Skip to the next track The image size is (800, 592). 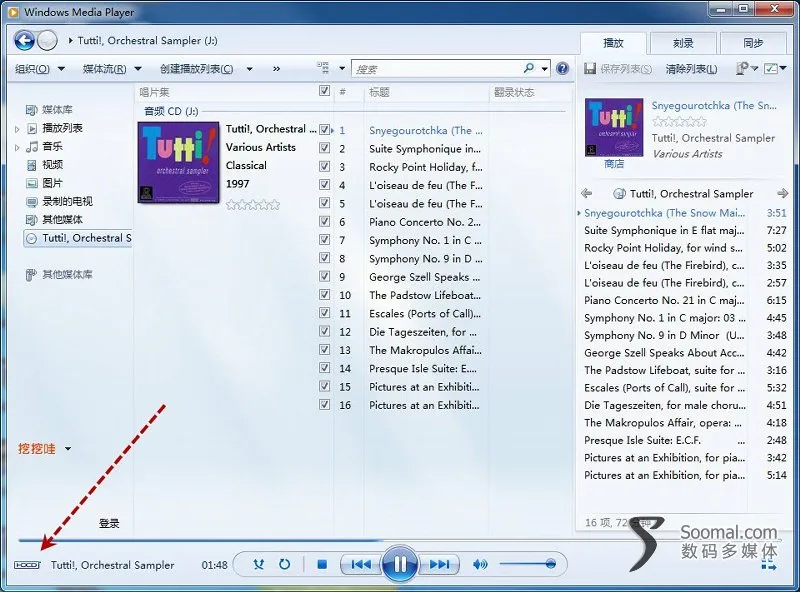tap(439, 564)
